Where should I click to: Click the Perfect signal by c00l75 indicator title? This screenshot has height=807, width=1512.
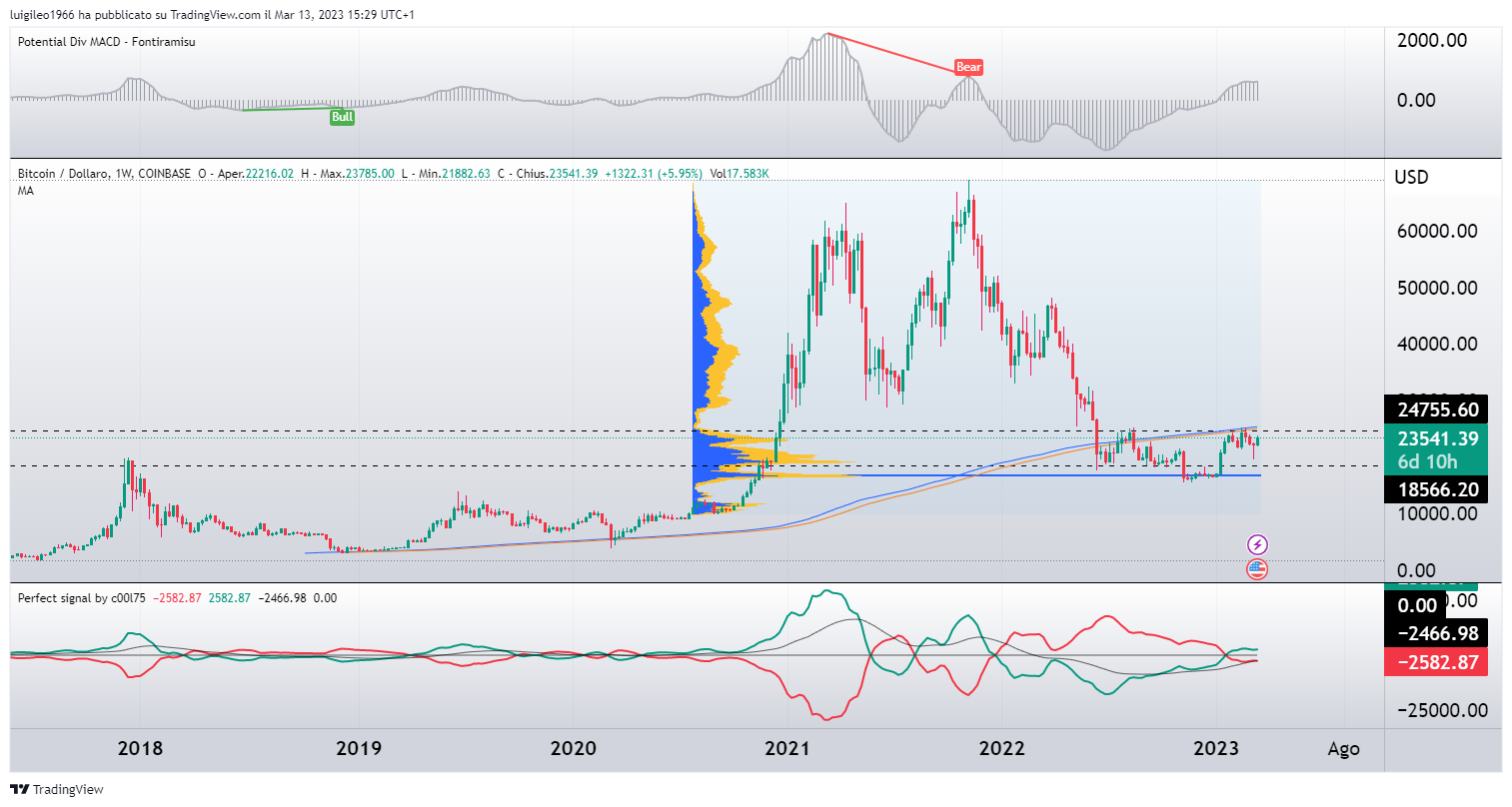82,598
